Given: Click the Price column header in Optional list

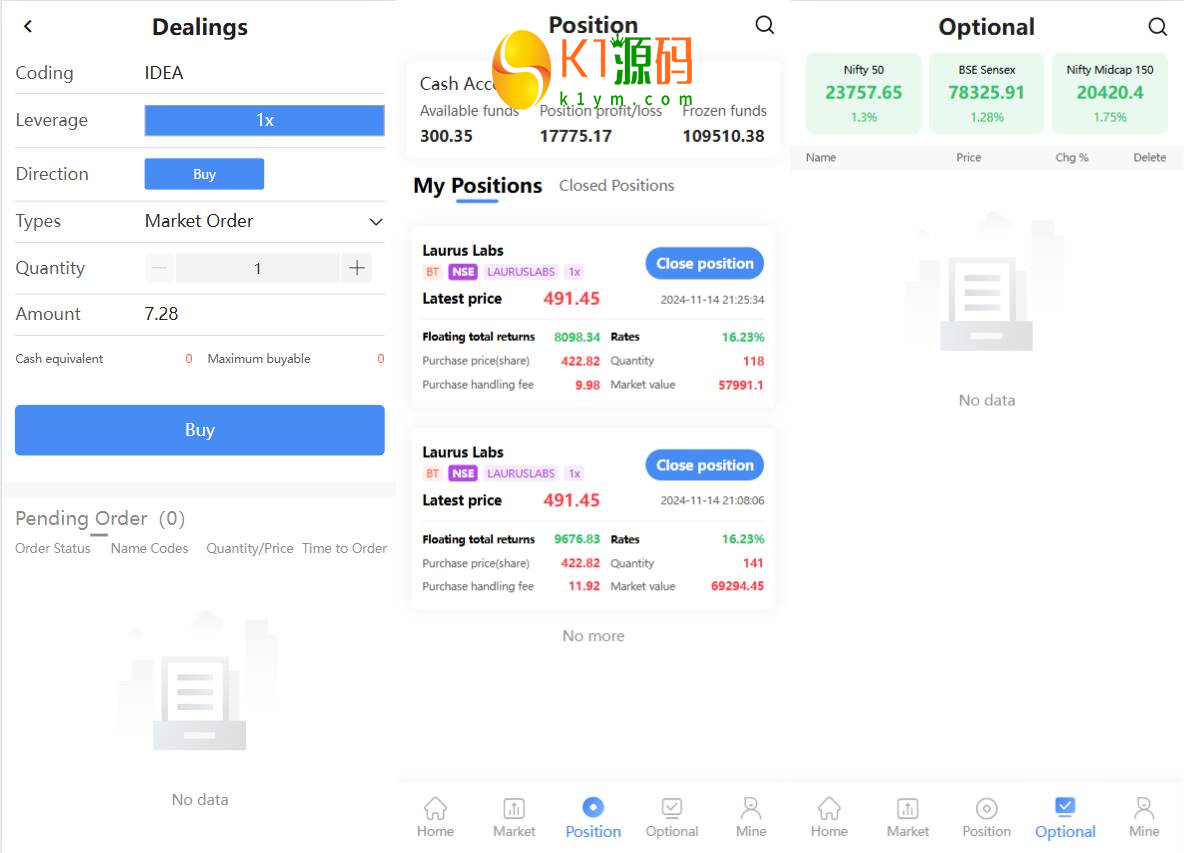Looking at the screenshot, I should [x=968, y=157].
